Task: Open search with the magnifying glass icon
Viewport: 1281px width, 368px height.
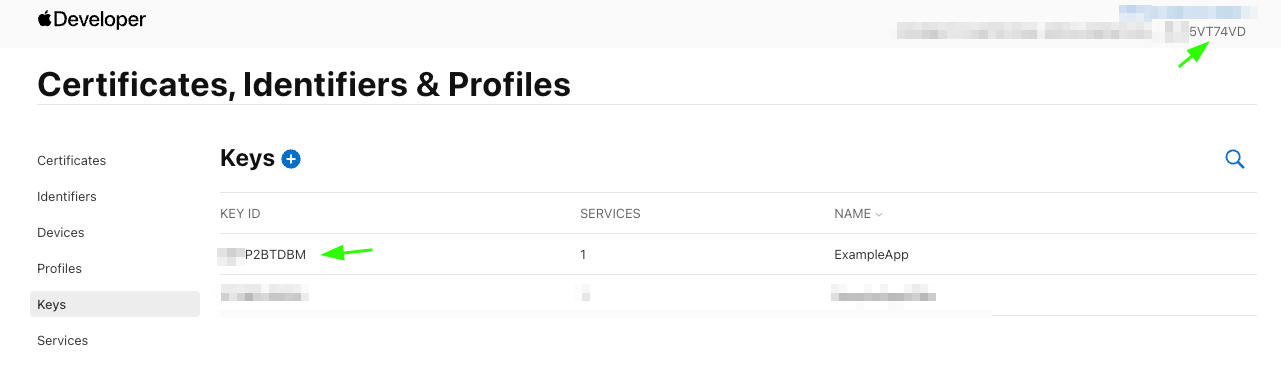Action: coord(1235,159)
